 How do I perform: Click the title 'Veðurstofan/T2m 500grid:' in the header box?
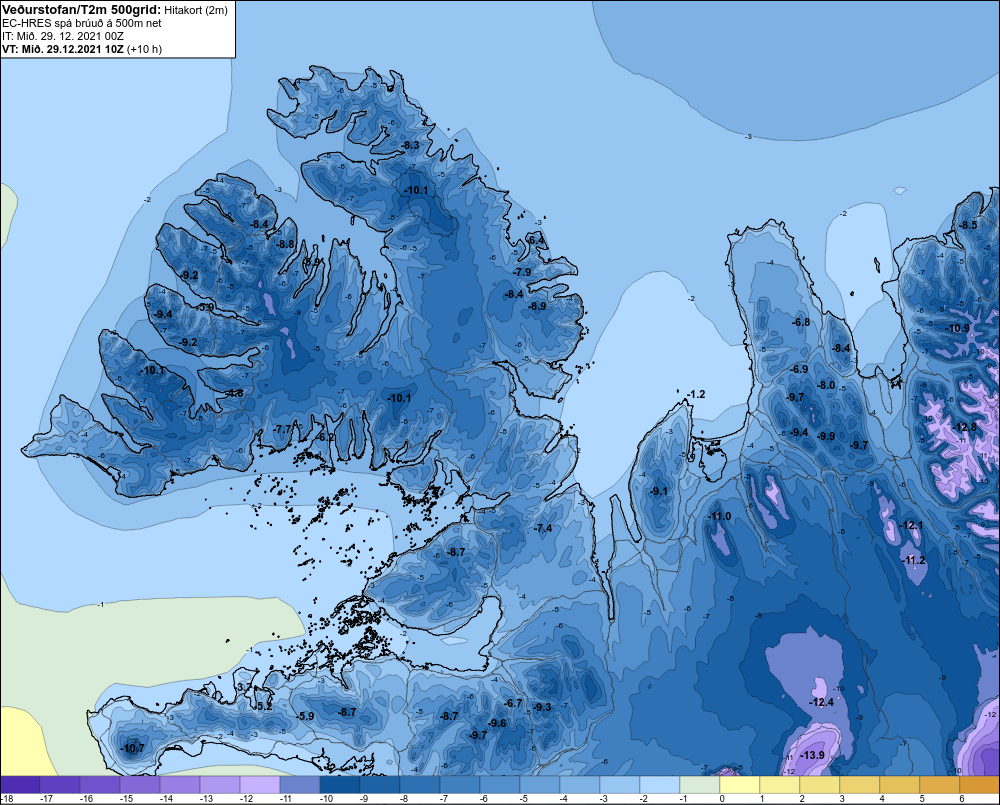(x=82, y=10)
